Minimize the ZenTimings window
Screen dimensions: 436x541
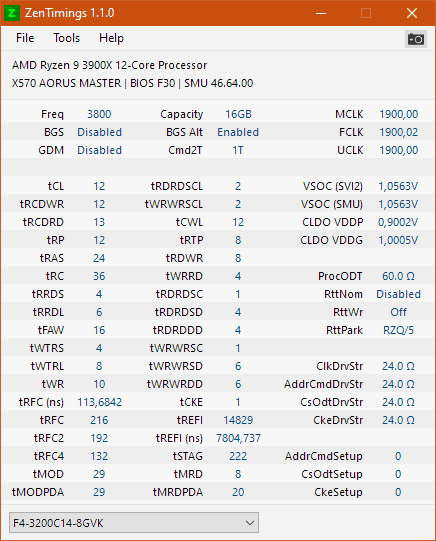321,13
